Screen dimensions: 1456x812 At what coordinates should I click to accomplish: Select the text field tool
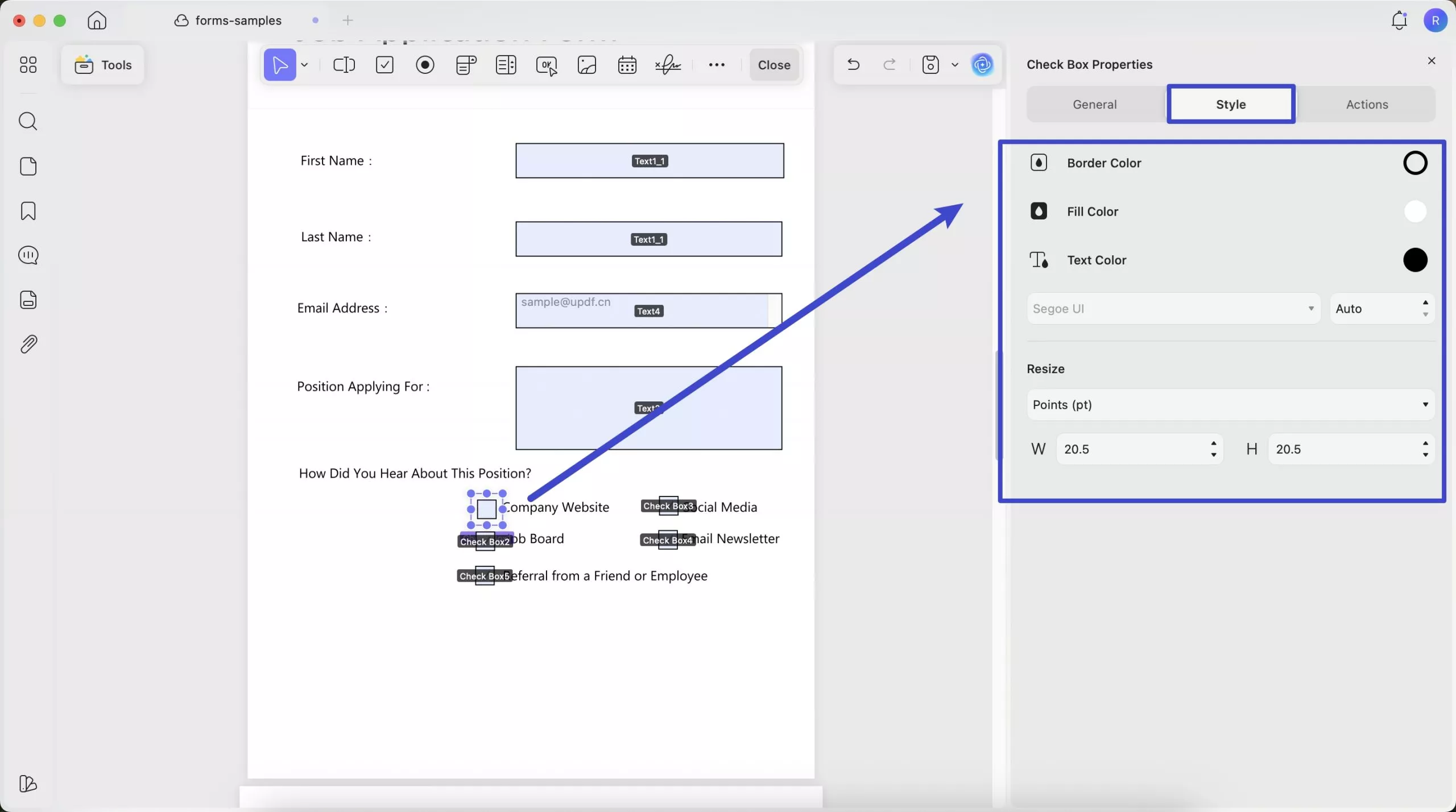(344, 64)
